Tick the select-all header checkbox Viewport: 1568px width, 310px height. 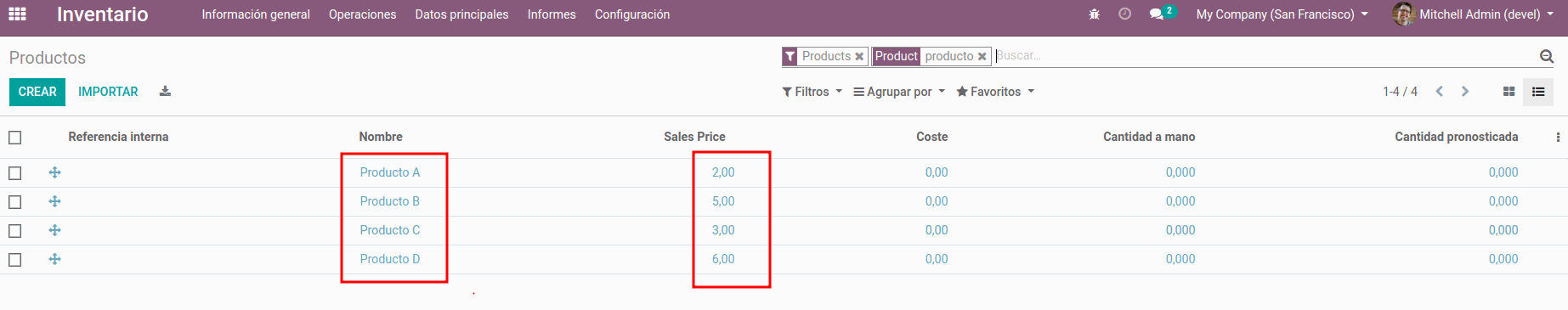tap(15, 138)
